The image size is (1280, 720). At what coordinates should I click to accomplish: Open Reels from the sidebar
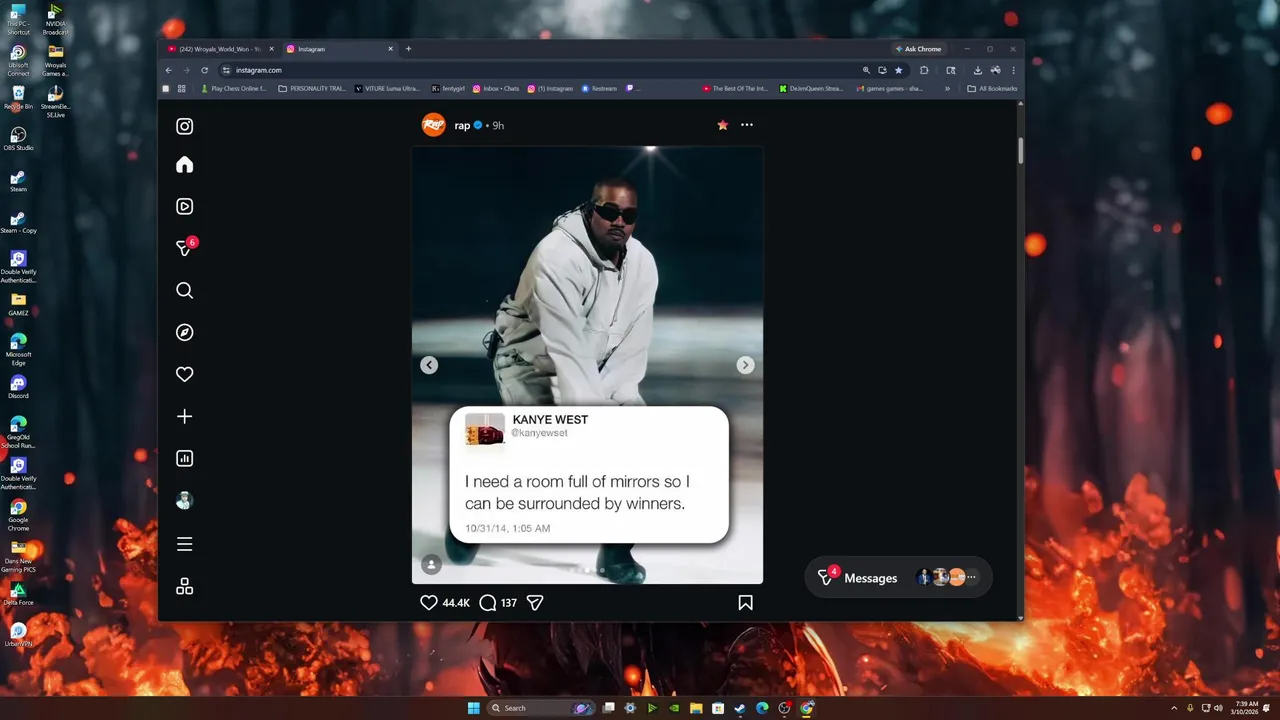click(x=185, y=207)
